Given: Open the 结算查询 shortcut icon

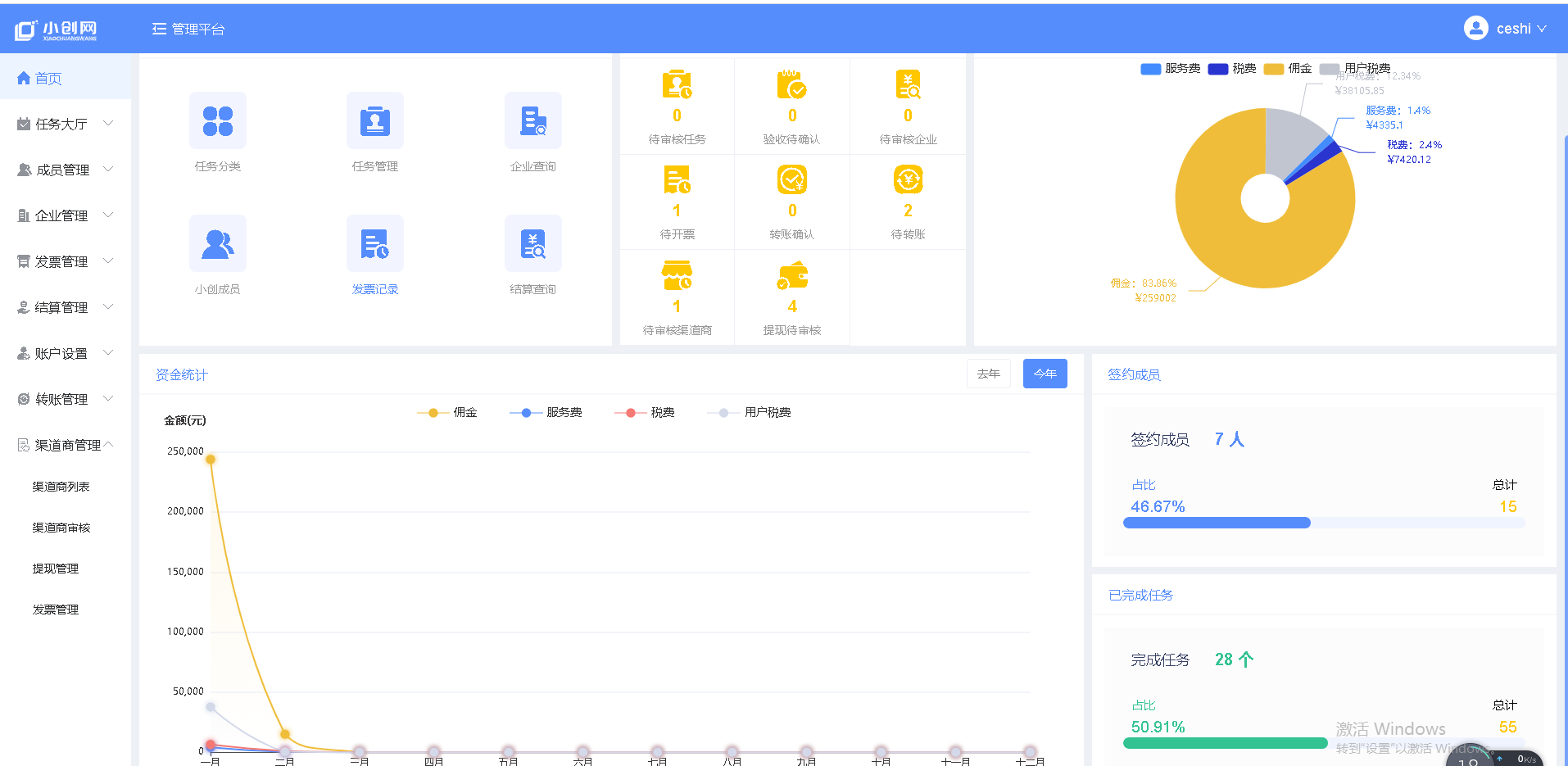Looking at the screenshot, I should [532, 243].
